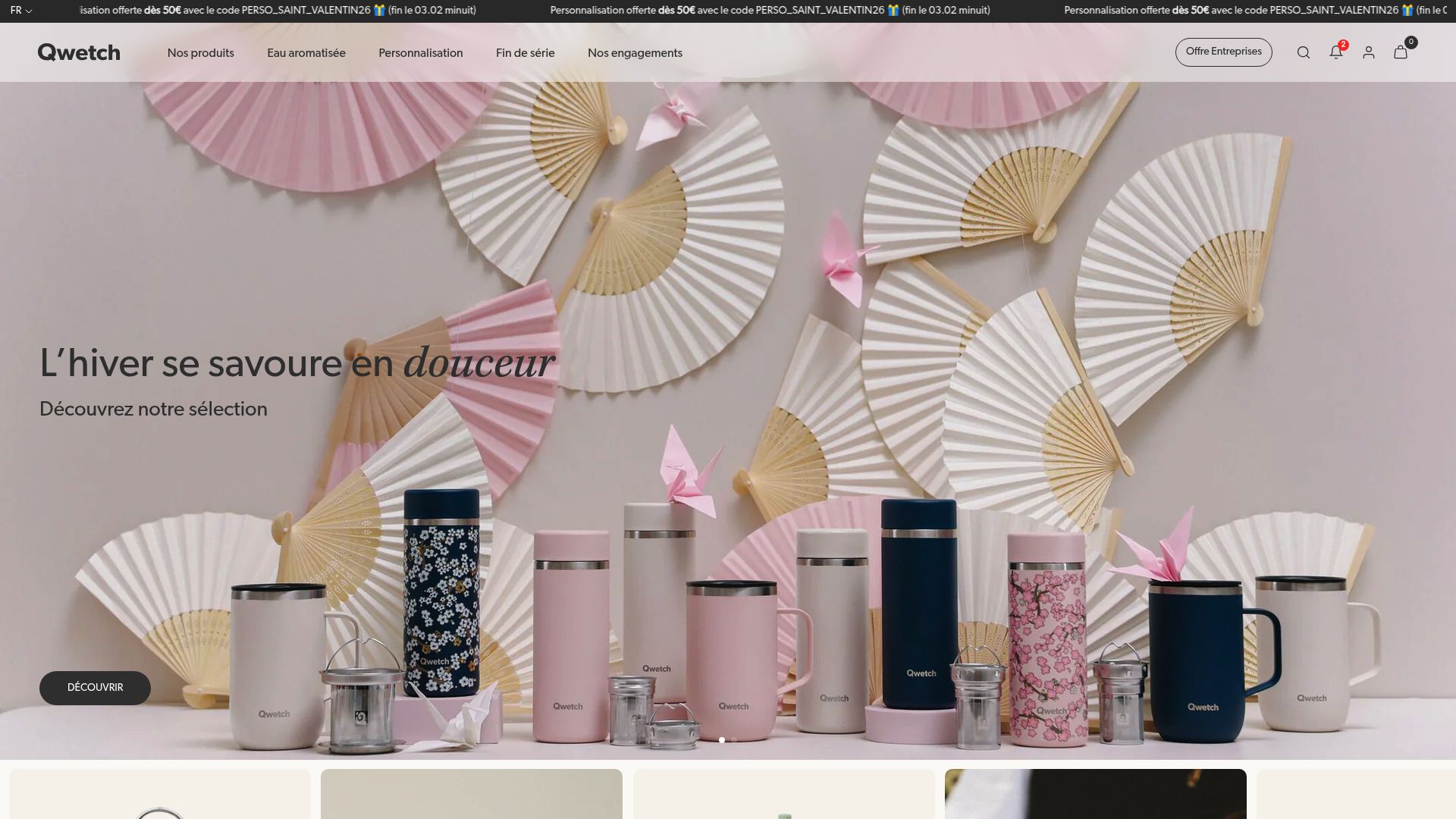Open the Nos engagements menu
The width and height of the screenshot is (1456, 819).
pyautogui.click(x=635, y=53)
